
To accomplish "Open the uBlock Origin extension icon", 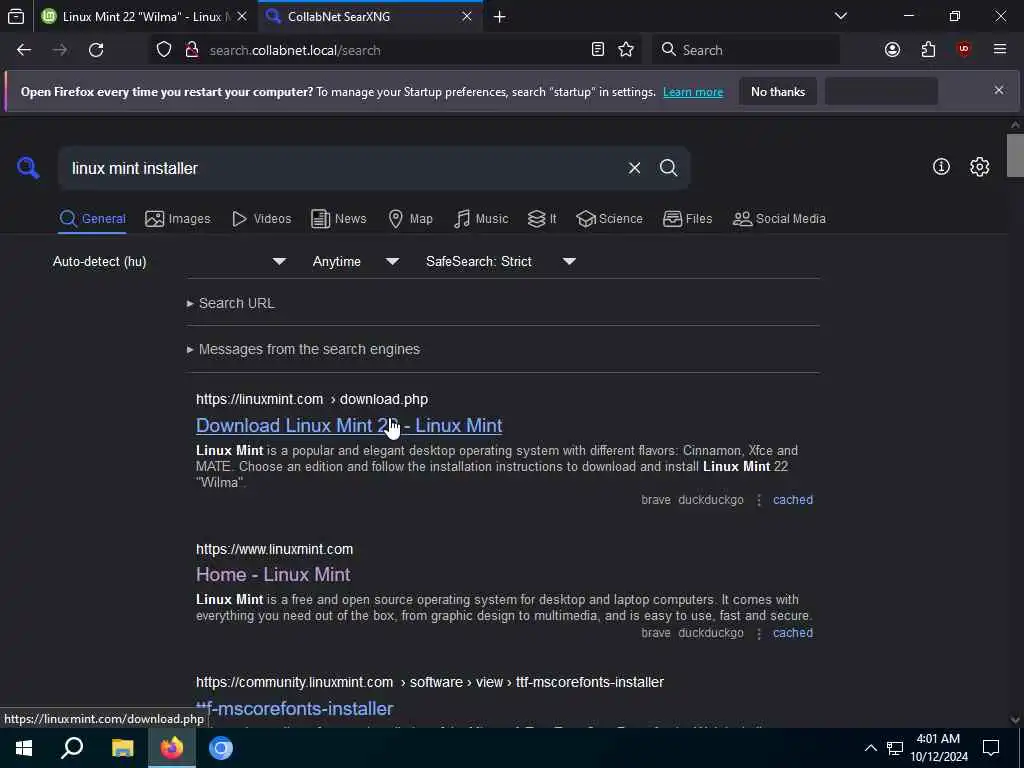I will [x=964, y=50].
